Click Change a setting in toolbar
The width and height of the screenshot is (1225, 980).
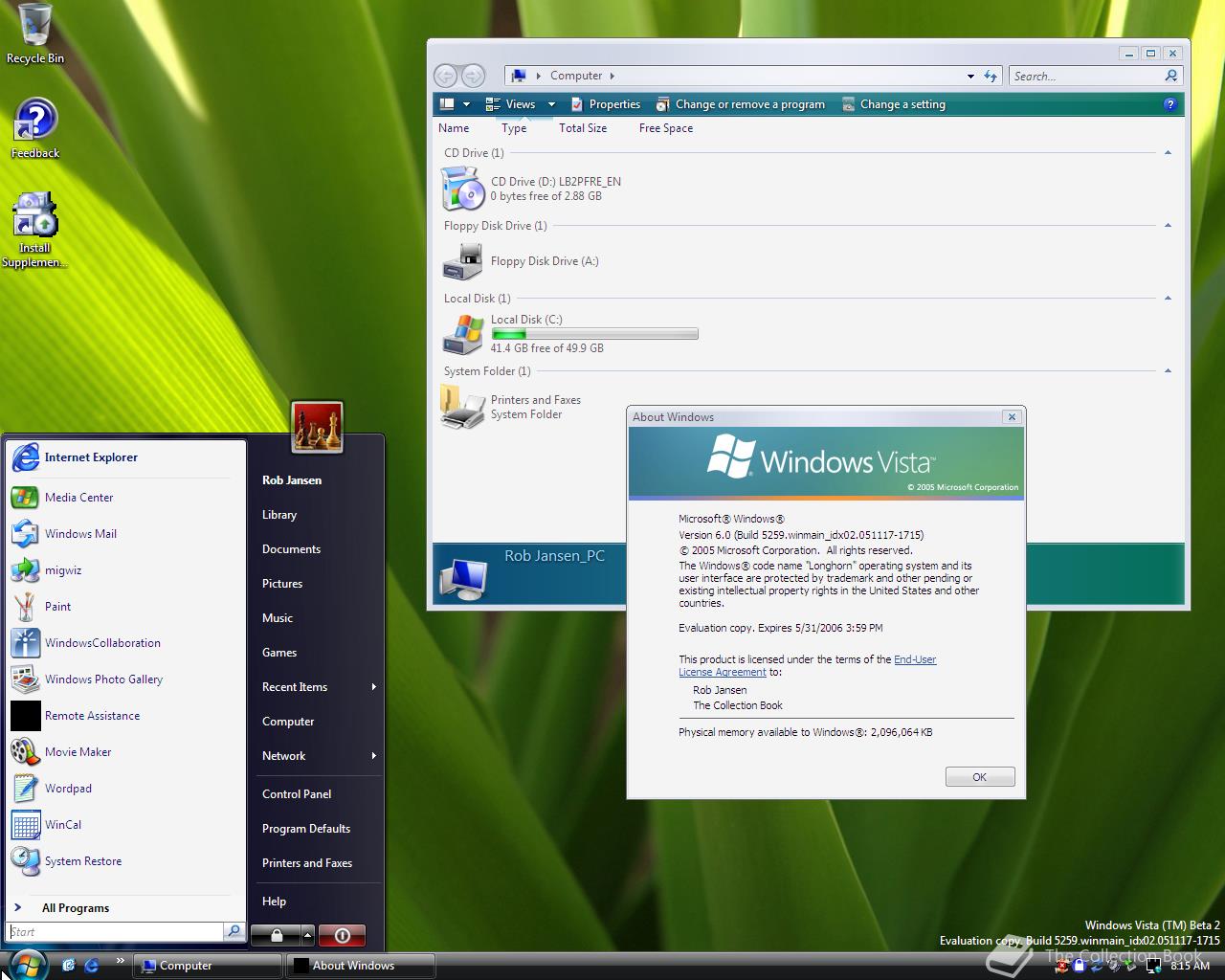pos(893,104)
